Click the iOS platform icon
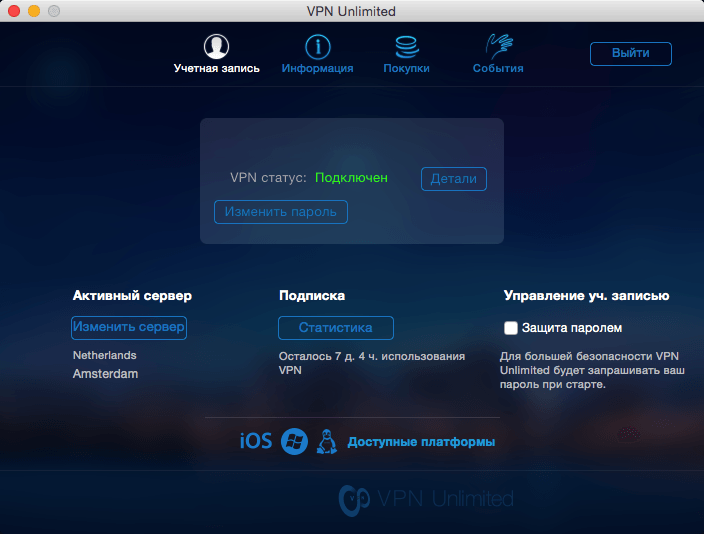Screen dimensions: 704x534 pyautogui.click(x=256, y=441)
